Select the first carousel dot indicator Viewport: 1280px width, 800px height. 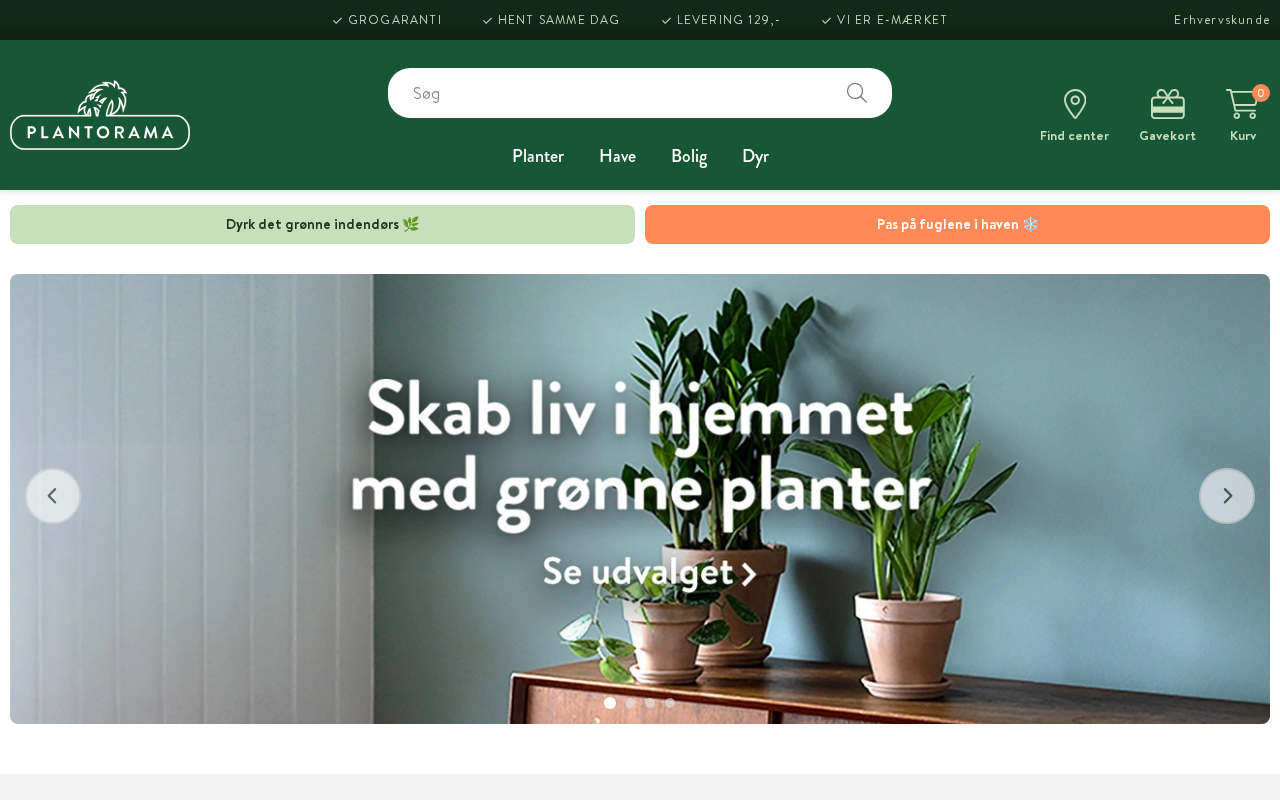[x=610, y=703]
